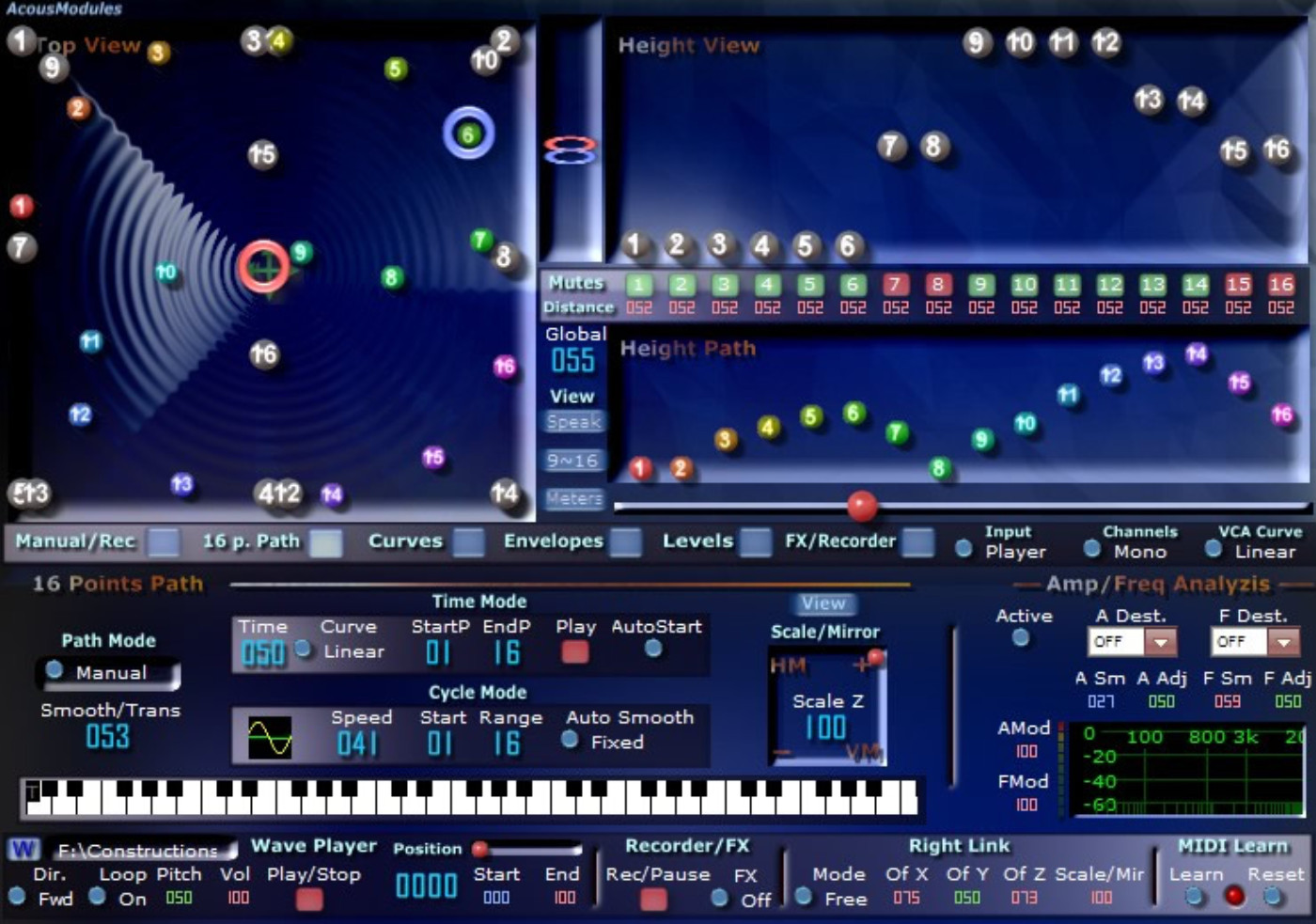Select green point 8 in Height Path
The width and height of the screenshot is (1316, 924).
tap(938, 468)
